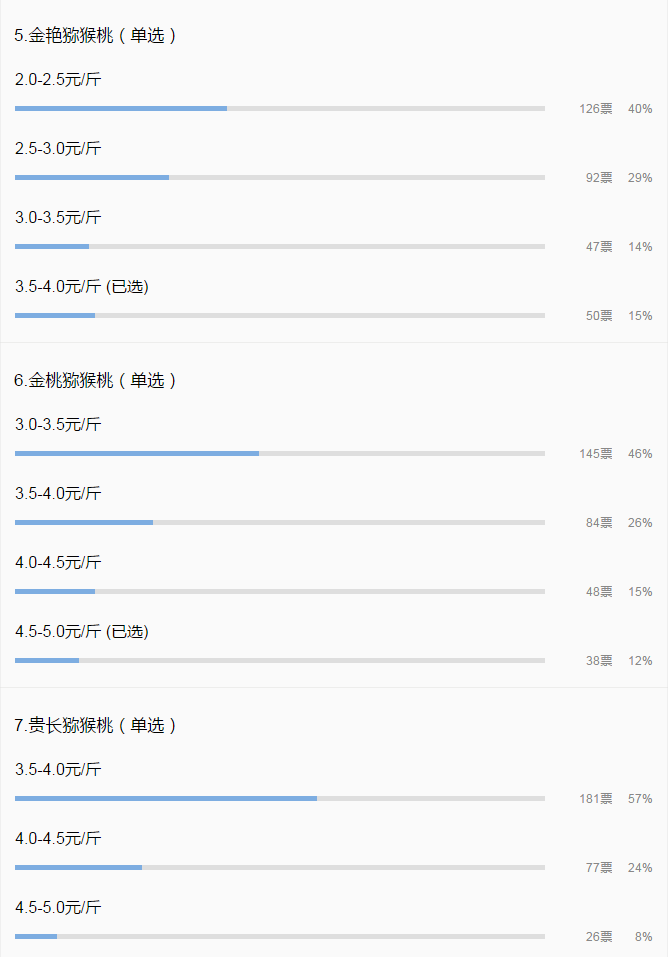Choose 4.0-4.5元/斤 under 贵长猕猴桃
Screen dimensions: 668x957
(x=58, y=838)
